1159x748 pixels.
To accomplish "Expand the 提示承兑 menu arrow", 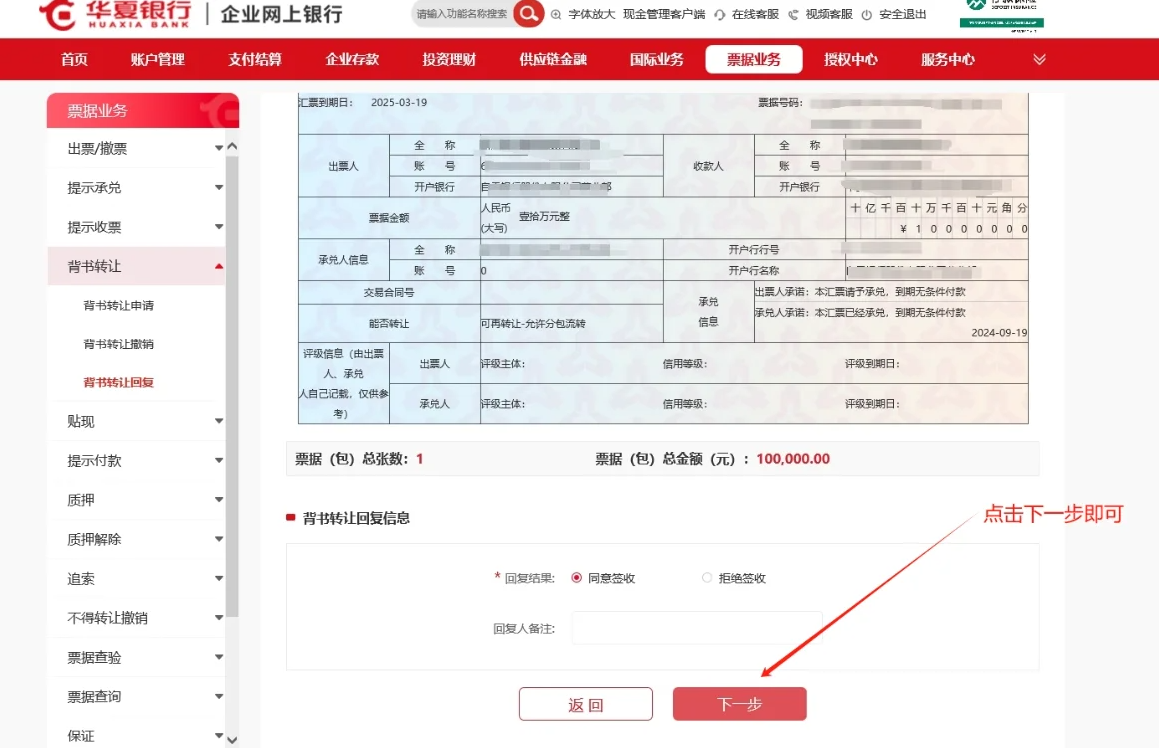I will pyautogui.click(x=219, y=188).
